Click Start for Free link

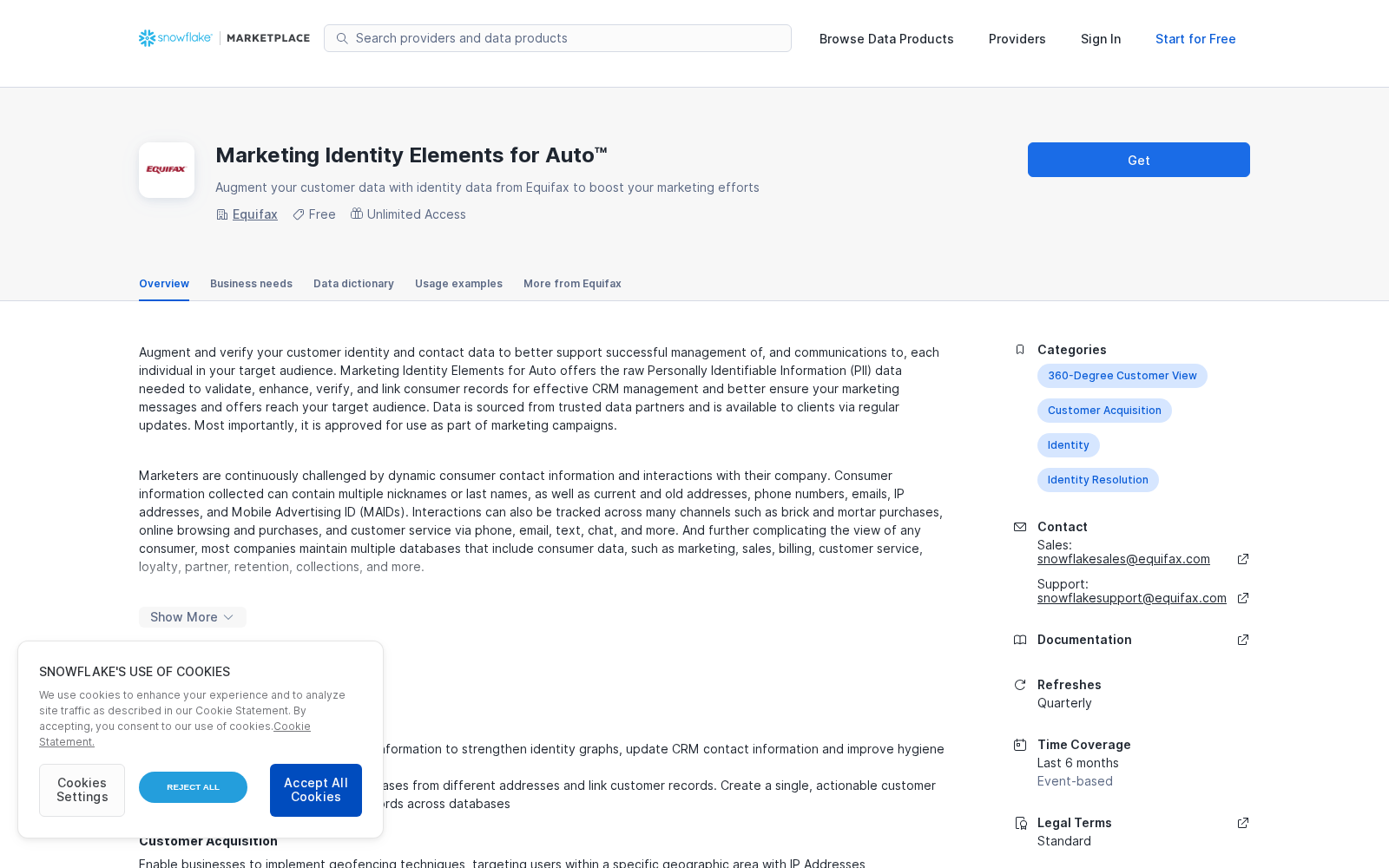pos(1195,39)
